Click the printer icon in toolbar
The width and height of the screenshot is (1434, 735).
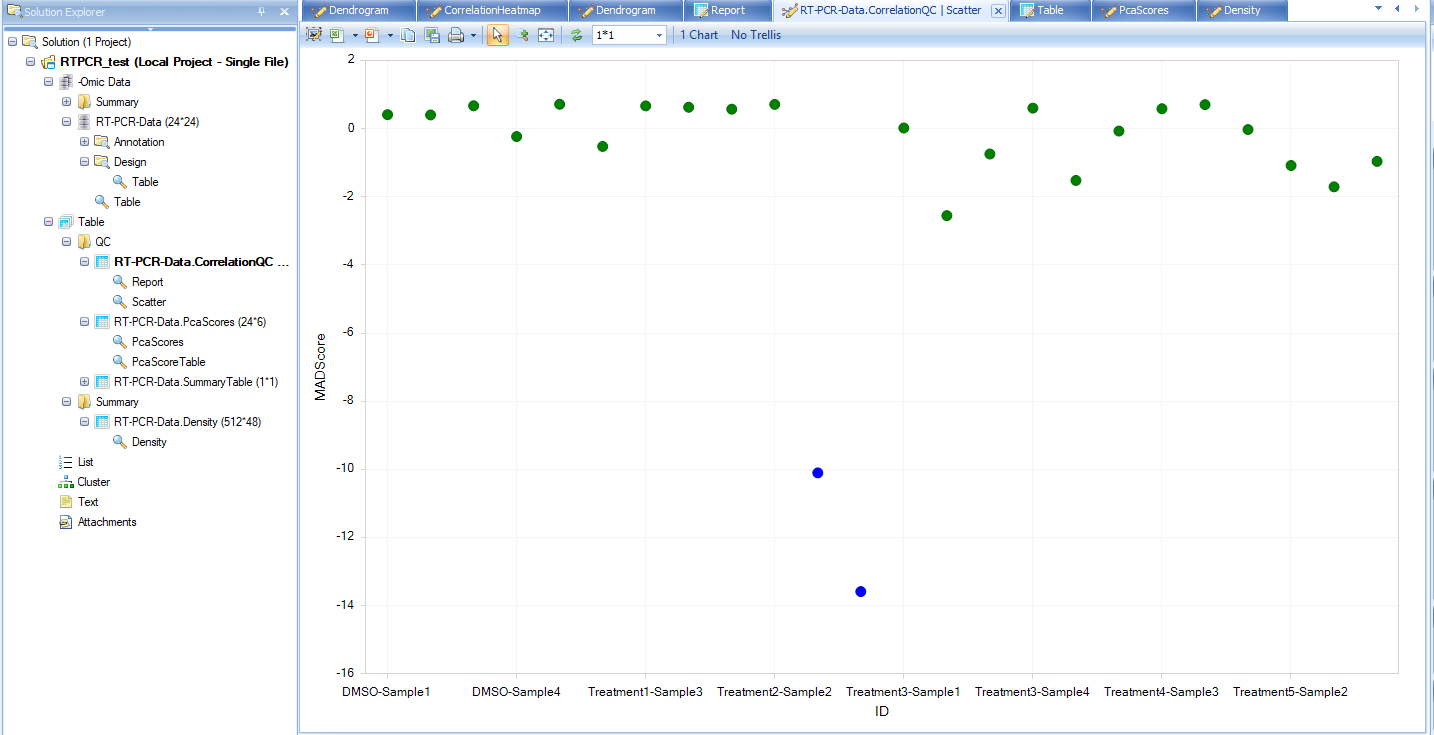pyautogui.click(x=456, y=35)
